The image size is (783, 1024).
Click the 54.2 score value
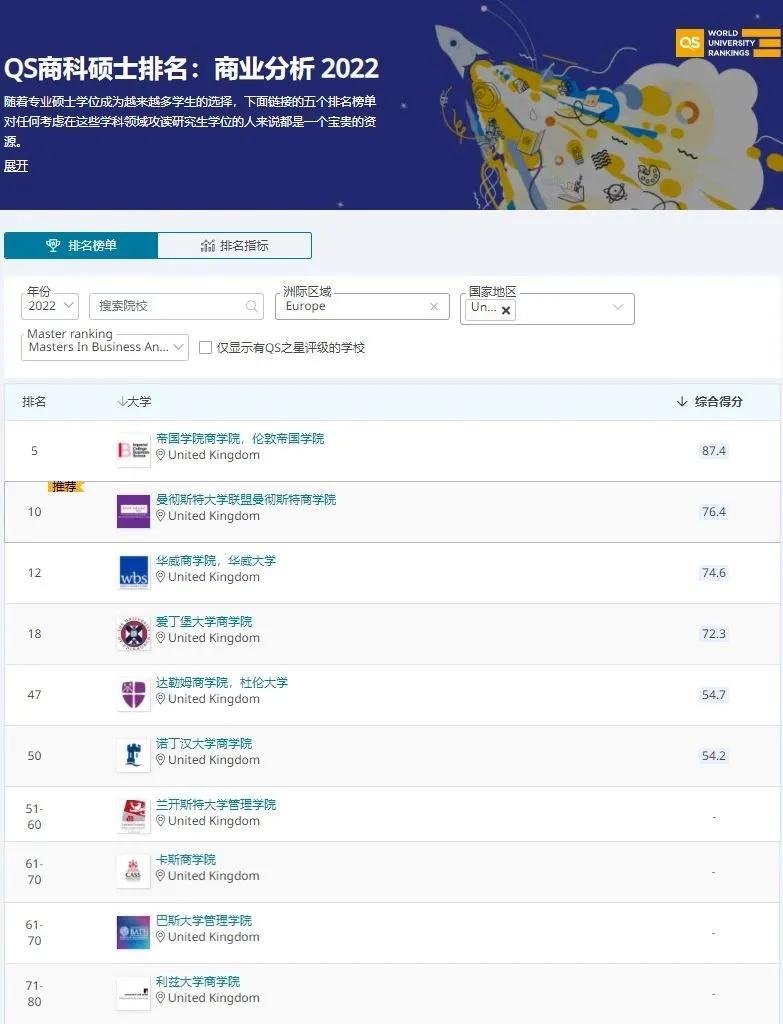click(714, 756)
